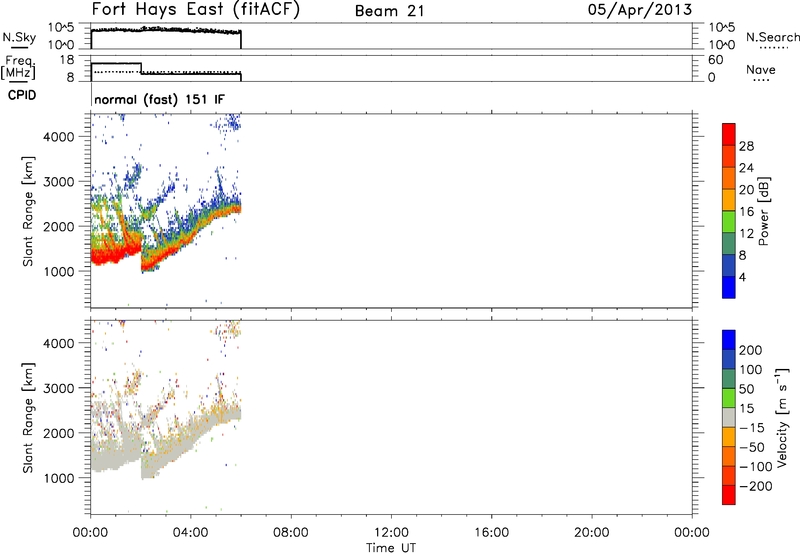Screen dimensions: 800x554
Task: Click the date '05/Apr/2013'
Action: pyautogui.click(x=640, y=10)
